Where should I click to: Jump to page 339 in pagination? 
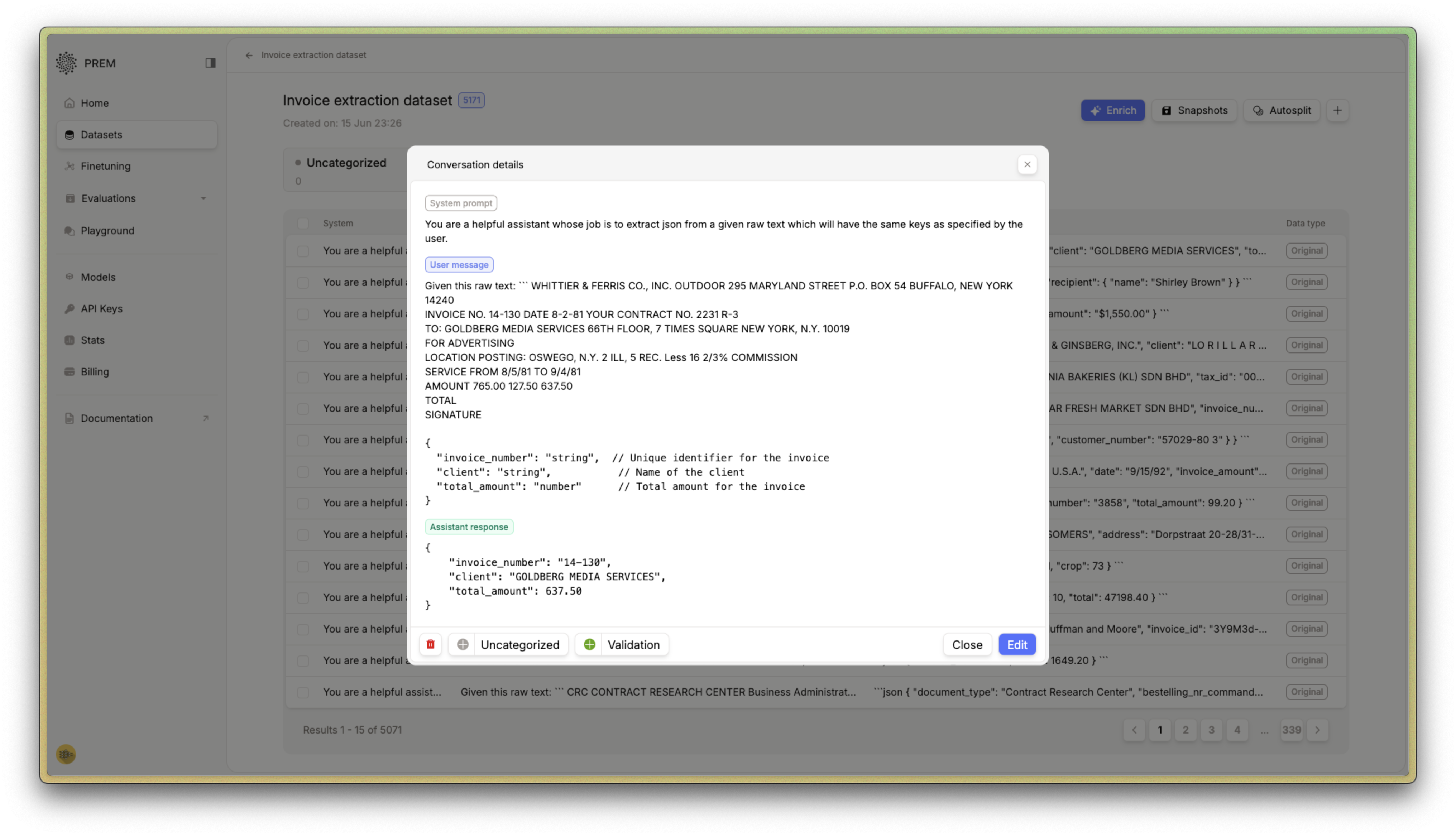[x=1291, y=730]
